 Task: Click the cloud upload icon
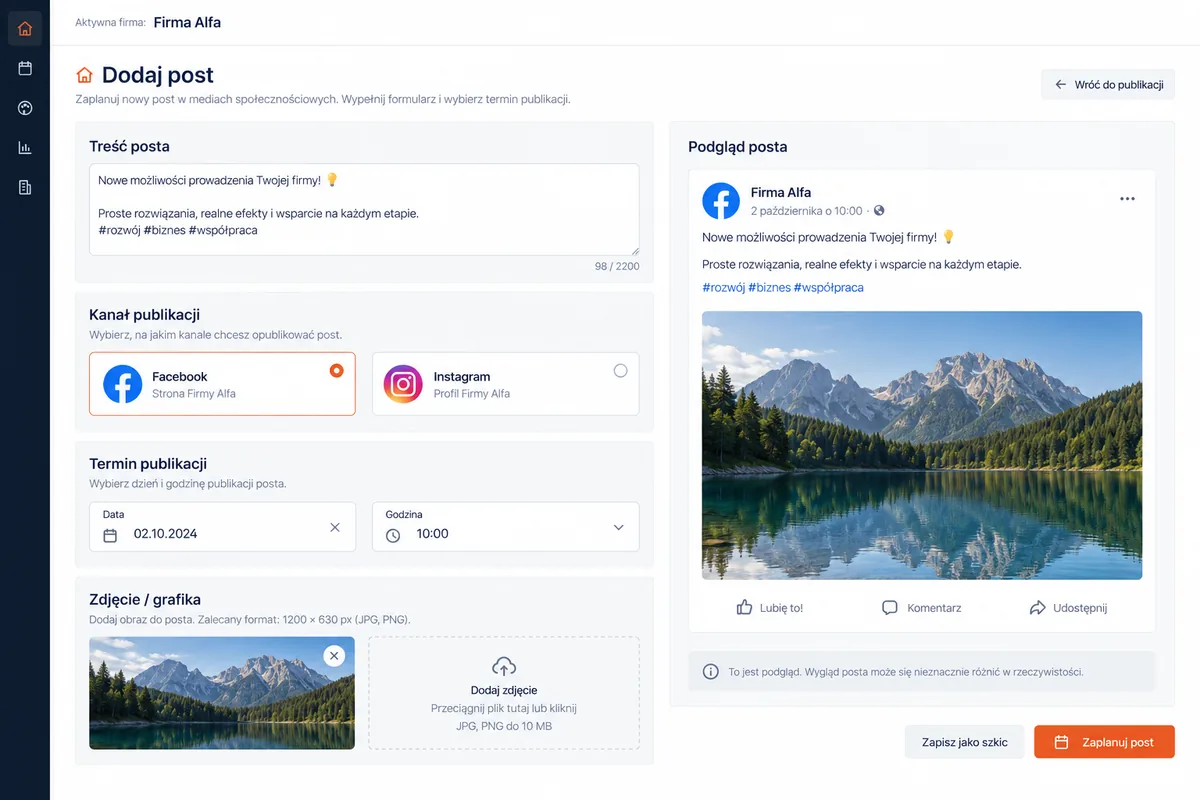tap(504, 666)
